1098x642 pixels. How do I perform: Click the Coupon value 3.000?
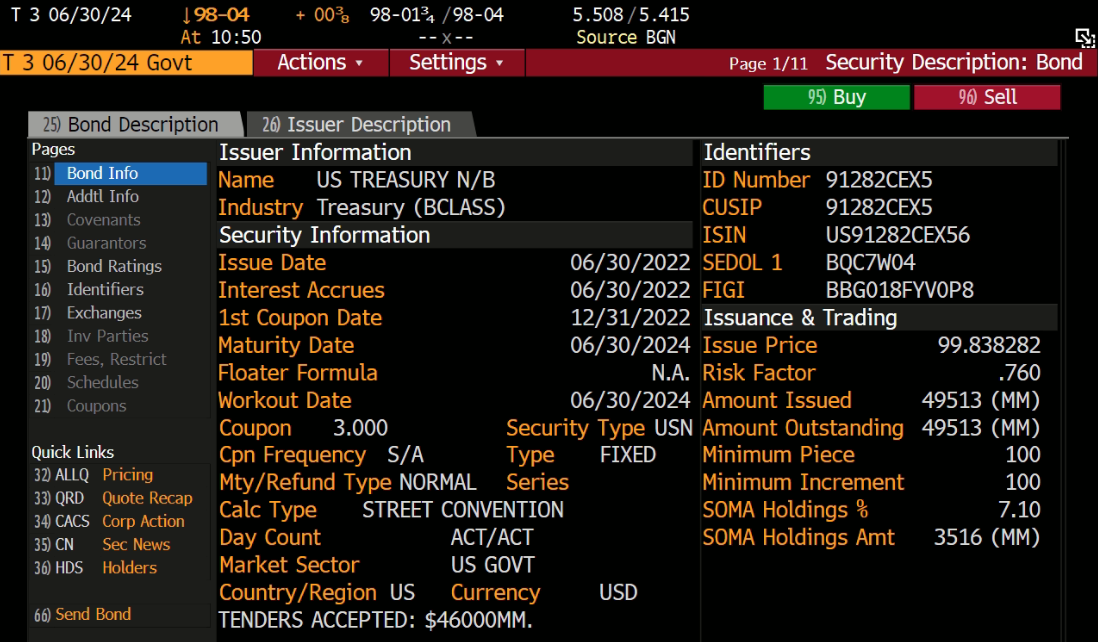click(360, 428)
